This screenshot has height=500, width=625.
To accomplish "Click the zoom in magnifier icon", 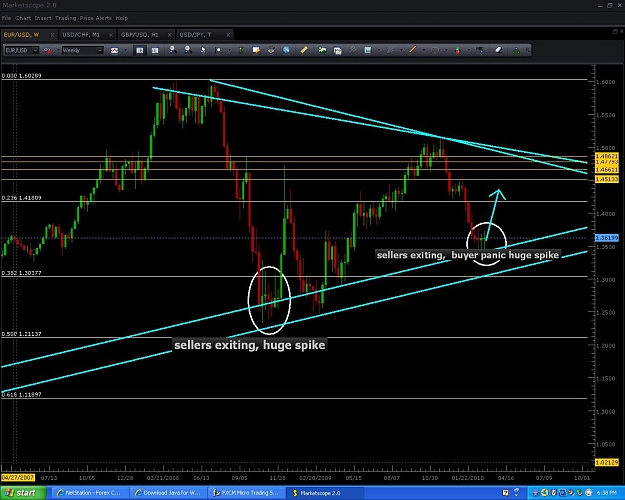I will point(173,50).
